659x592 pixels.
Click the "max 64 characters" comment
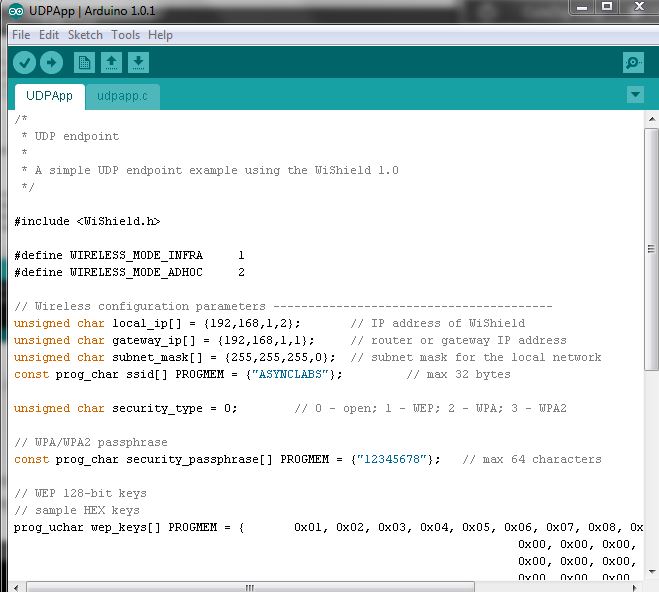coord(532,459)
